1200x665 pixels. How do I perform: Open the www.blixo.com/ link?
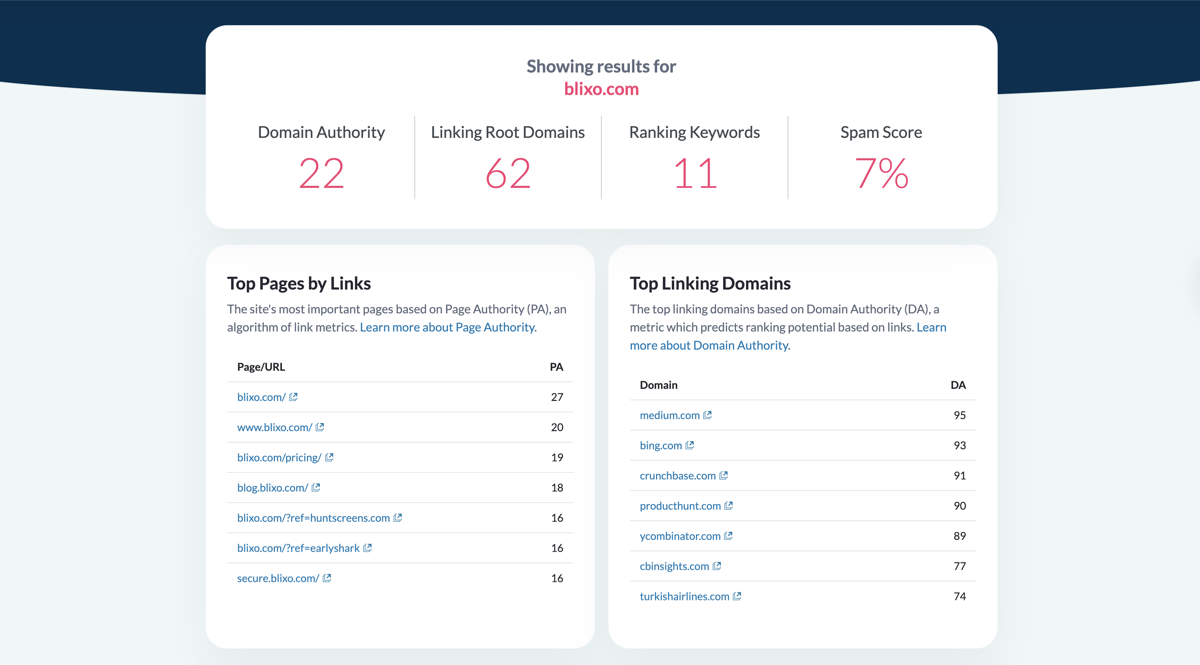[275, 427]
